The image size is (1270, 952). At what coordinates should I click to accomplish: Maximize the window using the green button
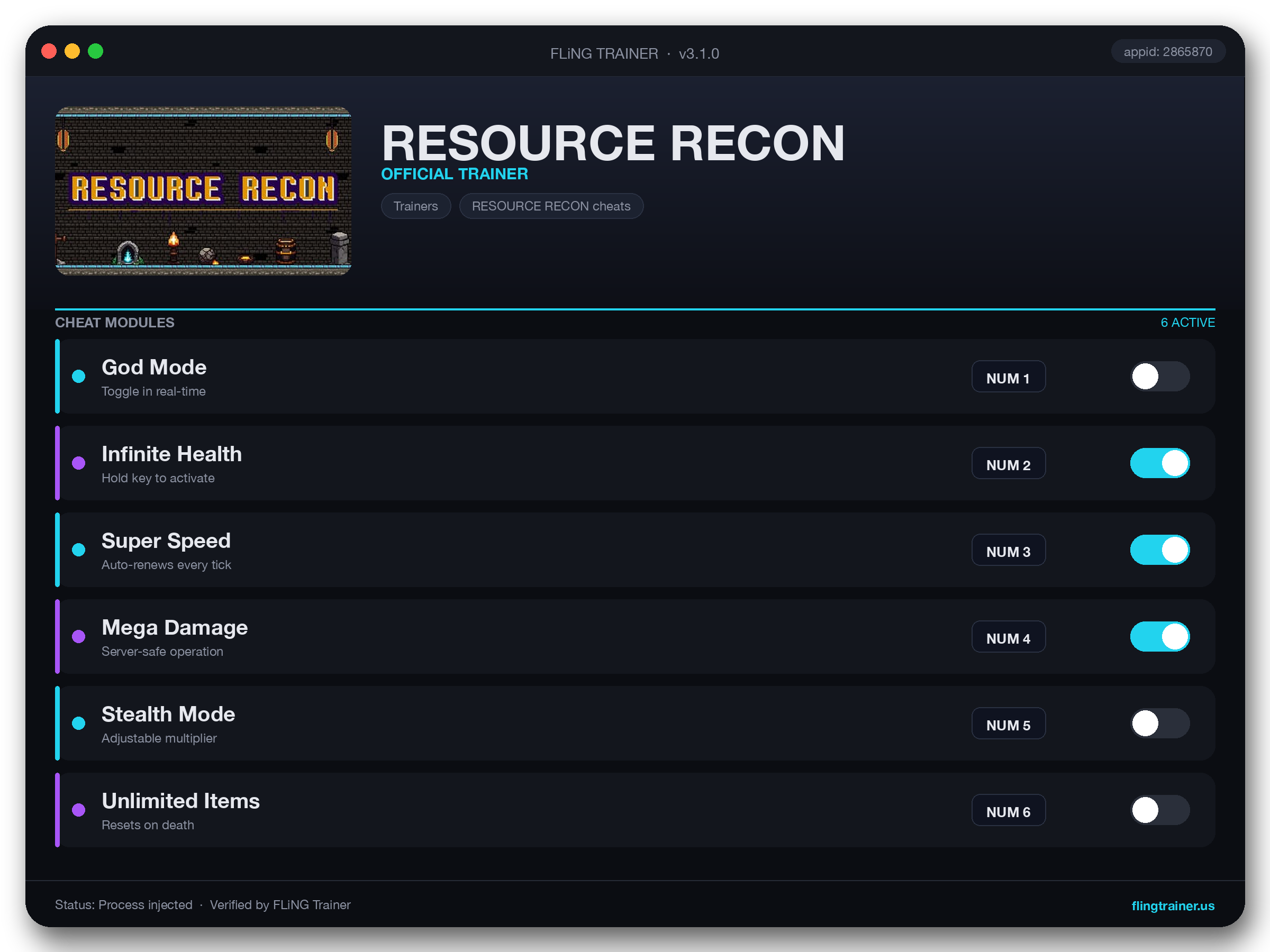click(95, 51)
